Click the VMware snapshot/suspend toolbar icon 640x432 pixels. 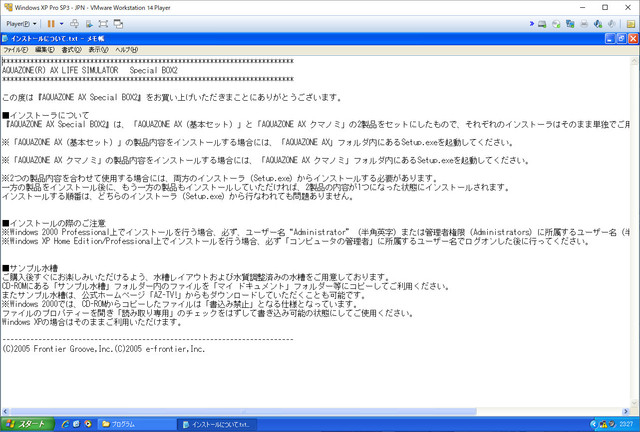(89, 24)
